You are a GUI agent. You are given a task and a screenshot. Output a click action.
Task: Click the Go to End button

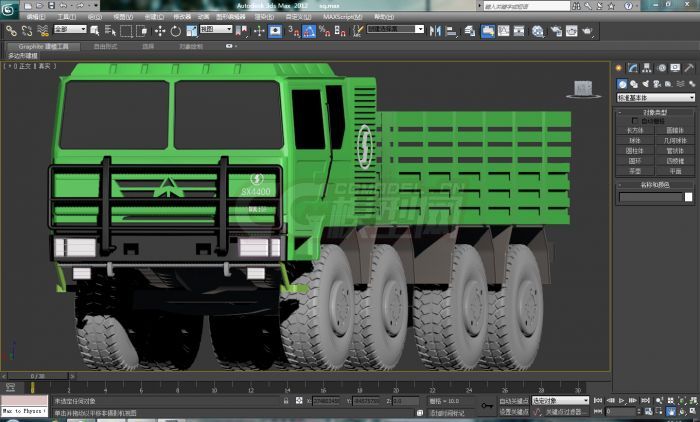click(x=646, y=401)
